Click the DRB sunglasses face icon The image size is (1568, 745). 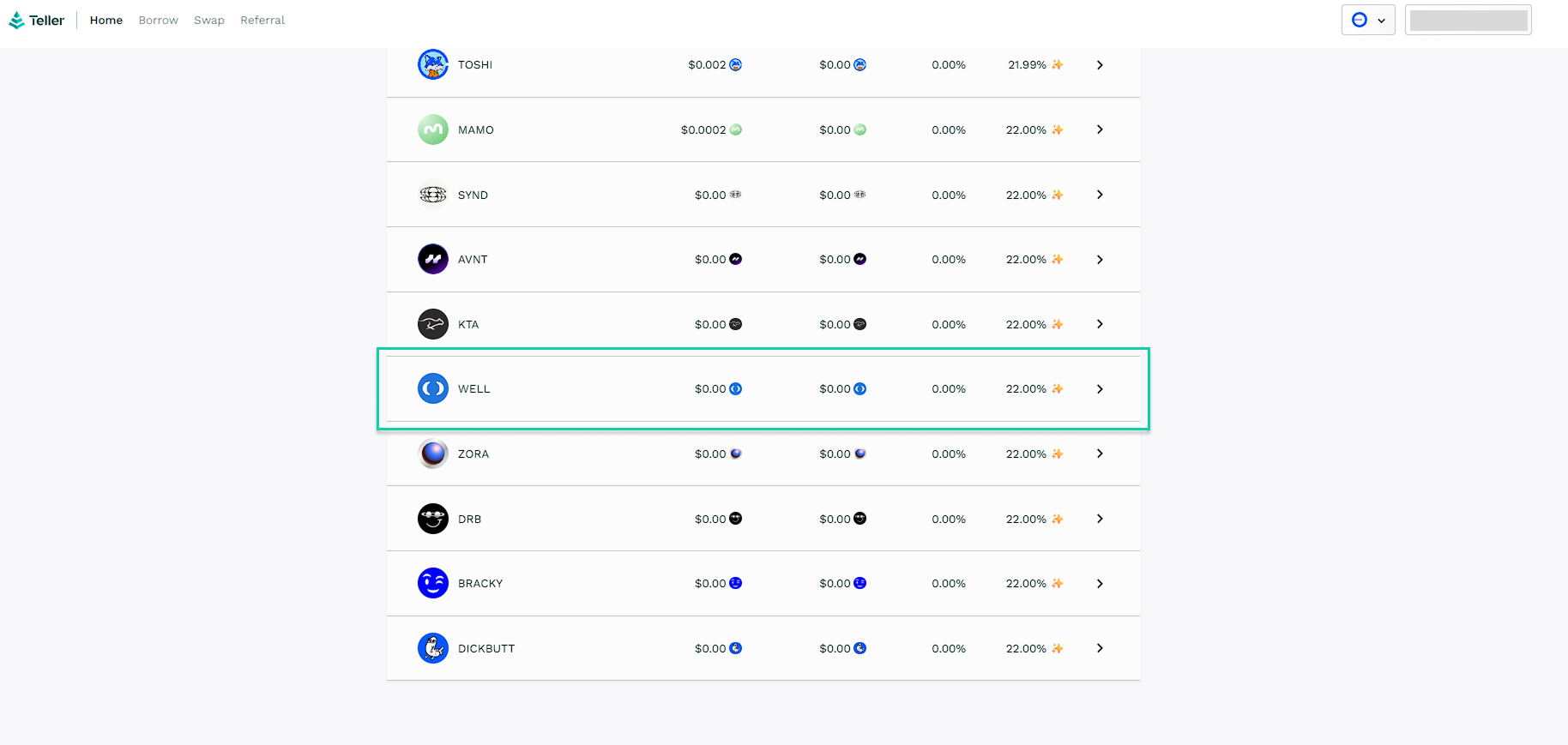coord(432,519)
